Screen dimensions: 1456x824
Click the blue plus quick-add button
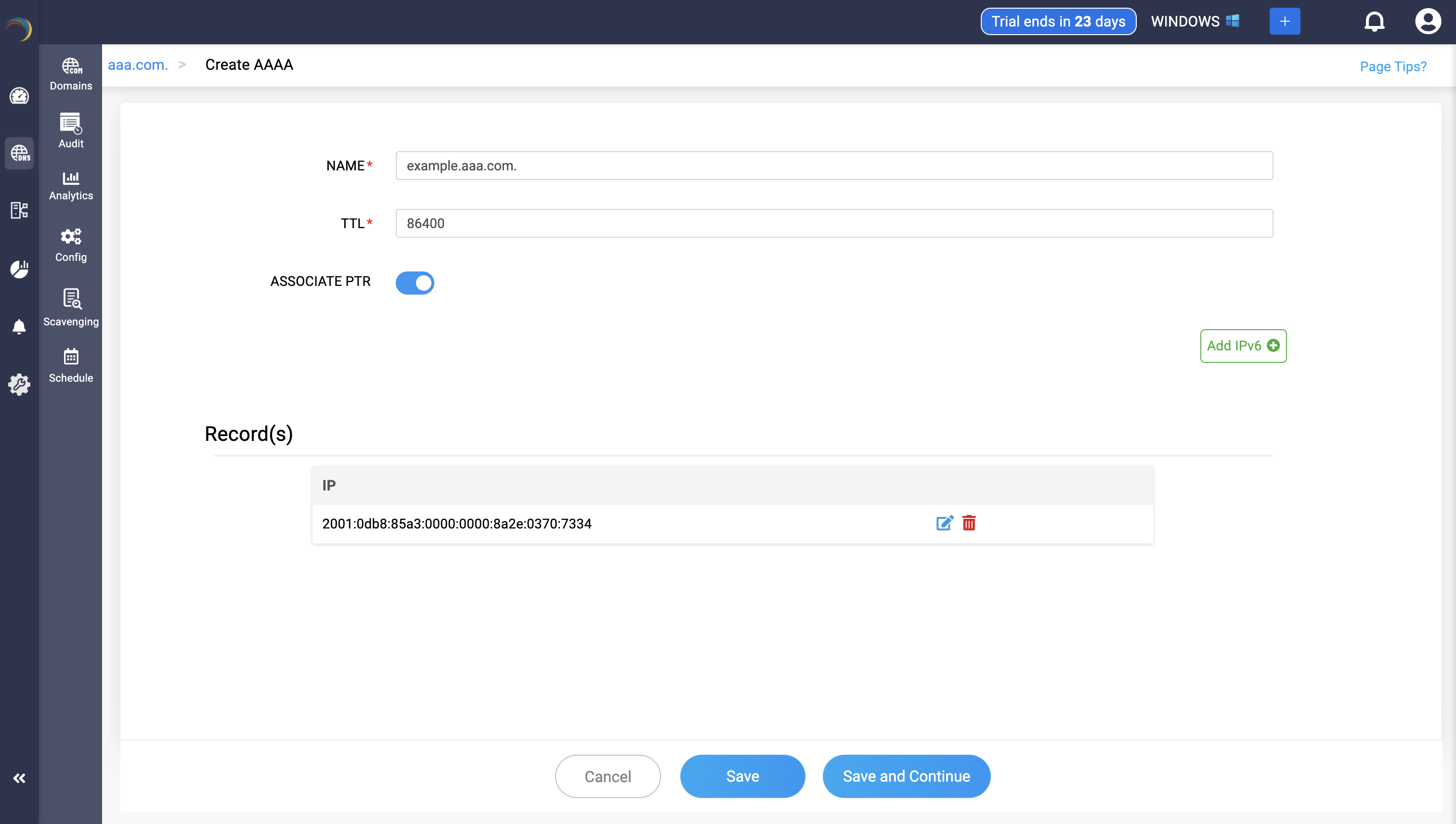click(1285, 22)
